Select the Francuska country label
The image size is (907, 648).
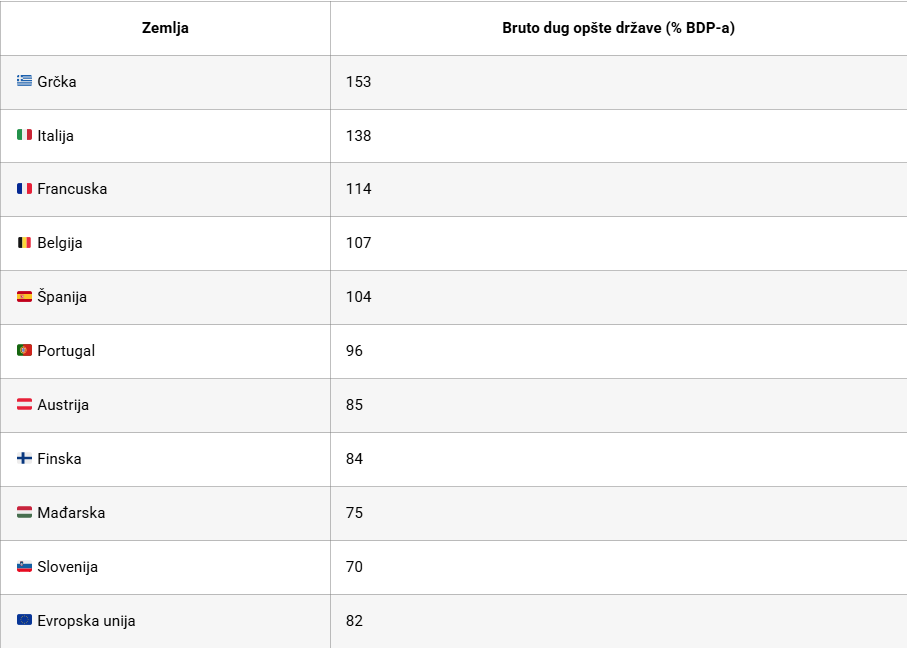coord(72,189)
